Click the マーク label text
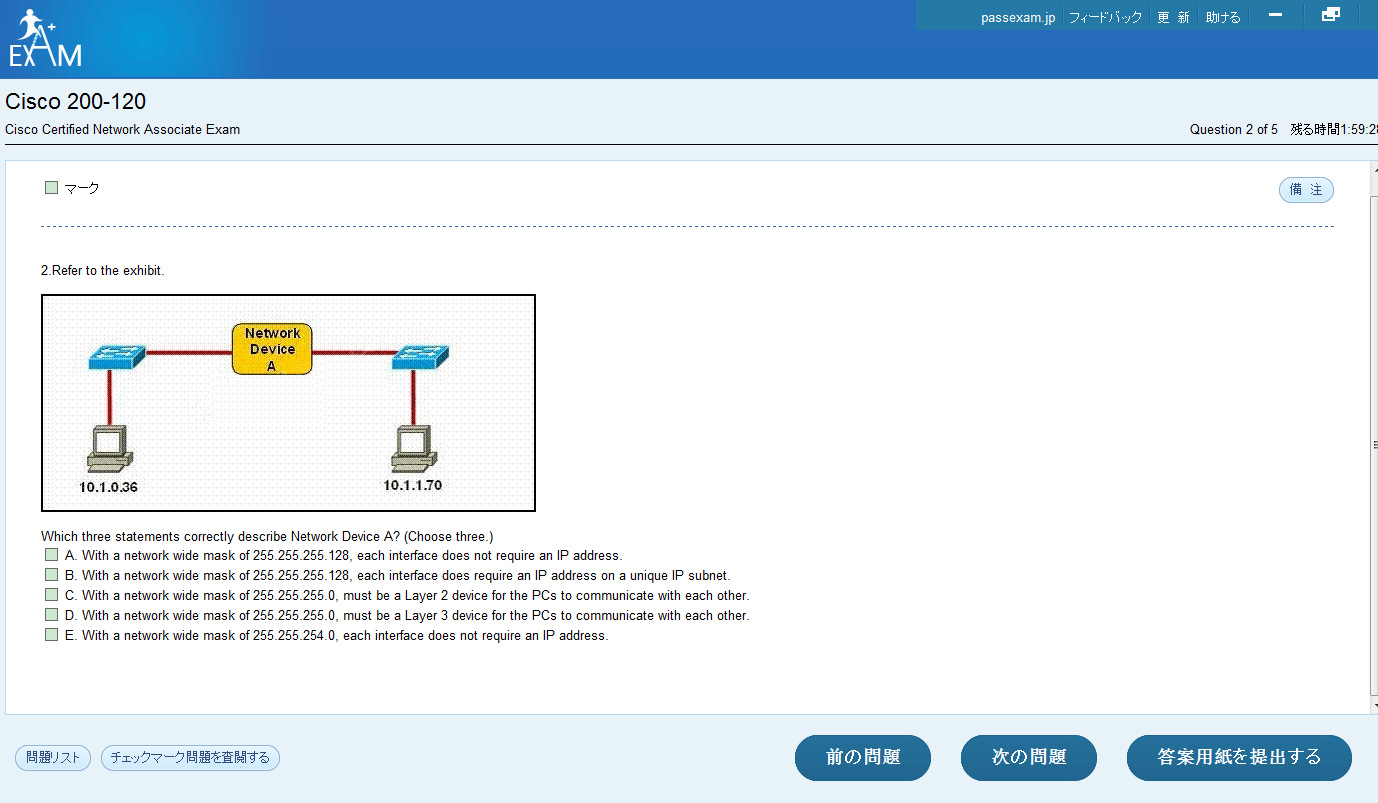The width and height of the screenshot is (1378, 803). tap(82, 188)
